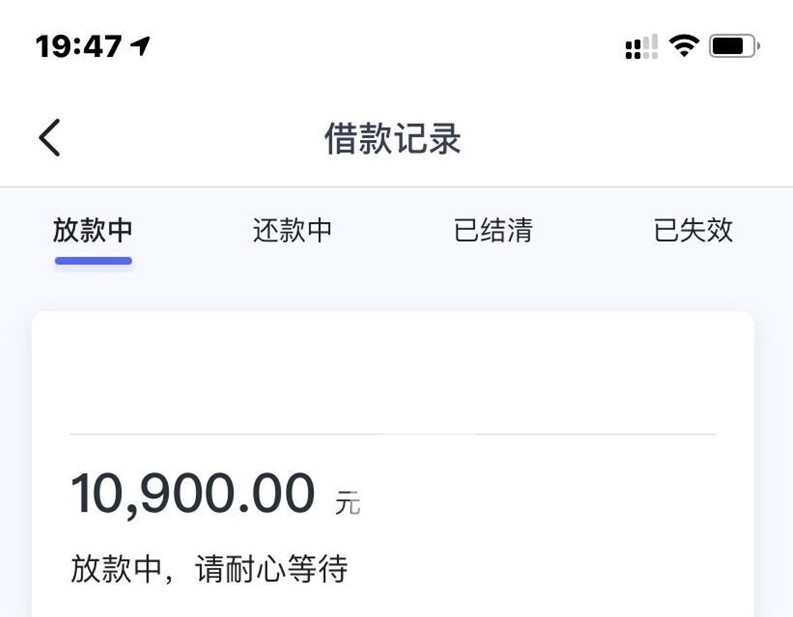Screen dimensions: 793x617
Task: Tap the 19:47 clock in status bar
Action: pyautogui.click(x=79, y=46)
